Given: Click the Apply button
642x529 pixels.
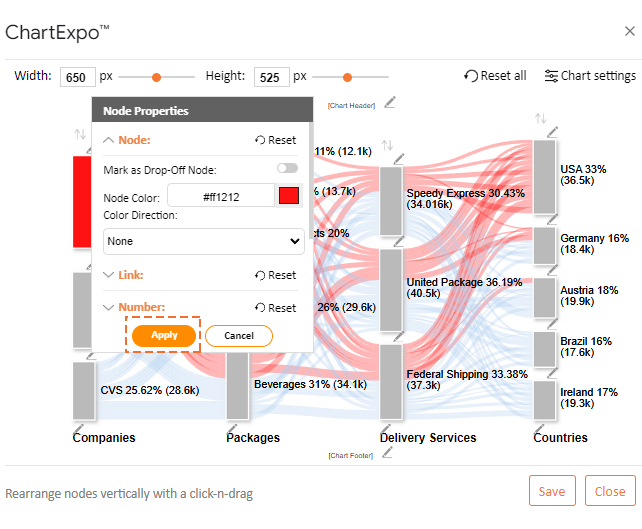Looking at the screenshot, I should [x=164, y=335].
